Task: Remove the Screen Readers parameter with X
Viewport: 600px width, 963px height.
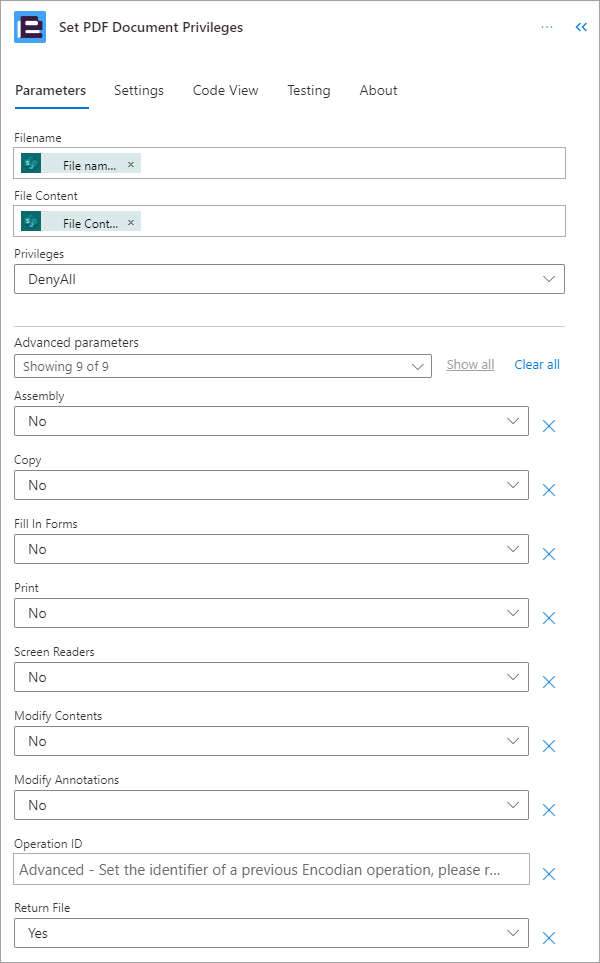Action: point(549,682)
